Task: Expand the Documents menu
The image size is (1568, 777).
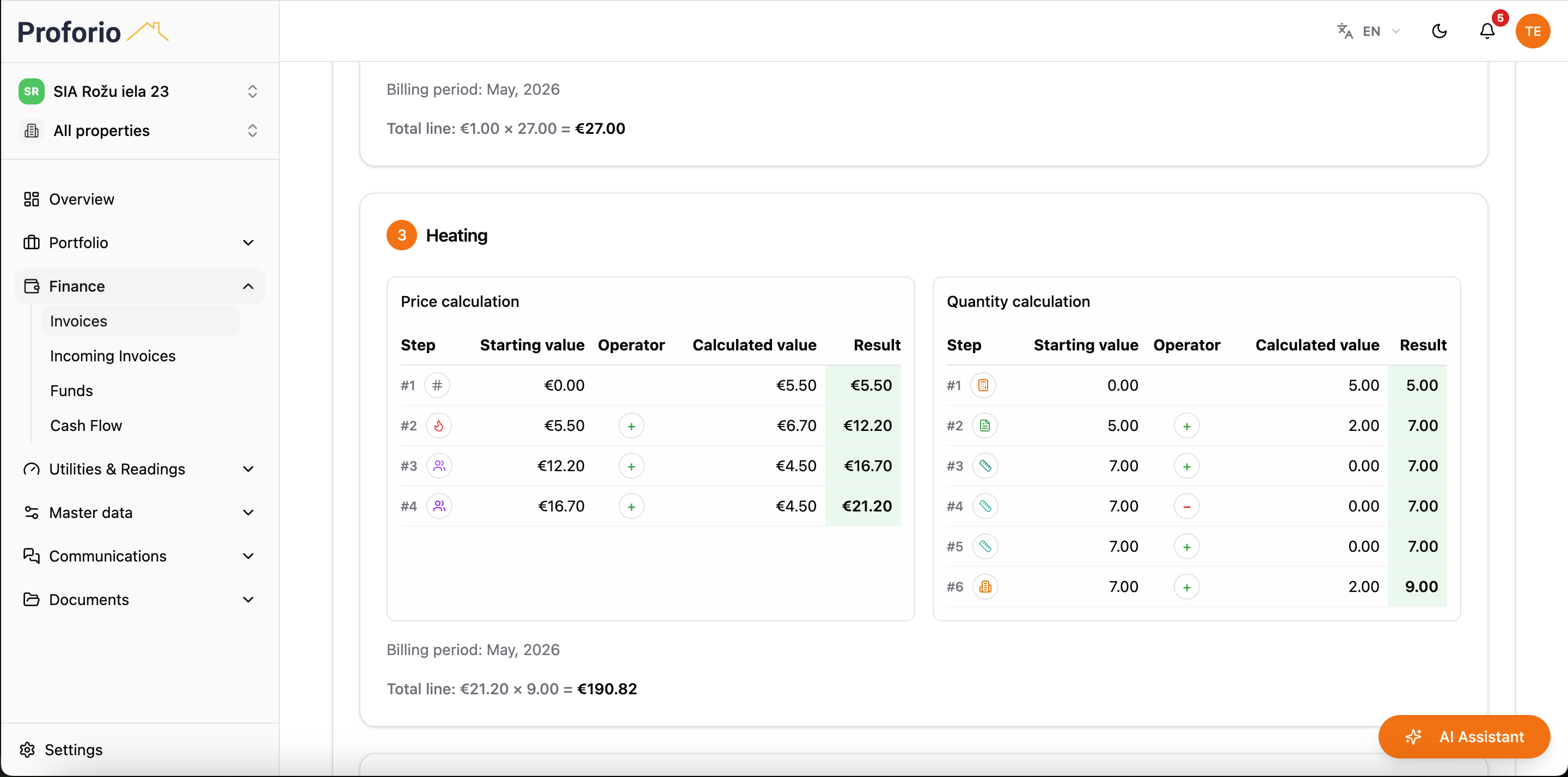Action: [x=139, y=599]
